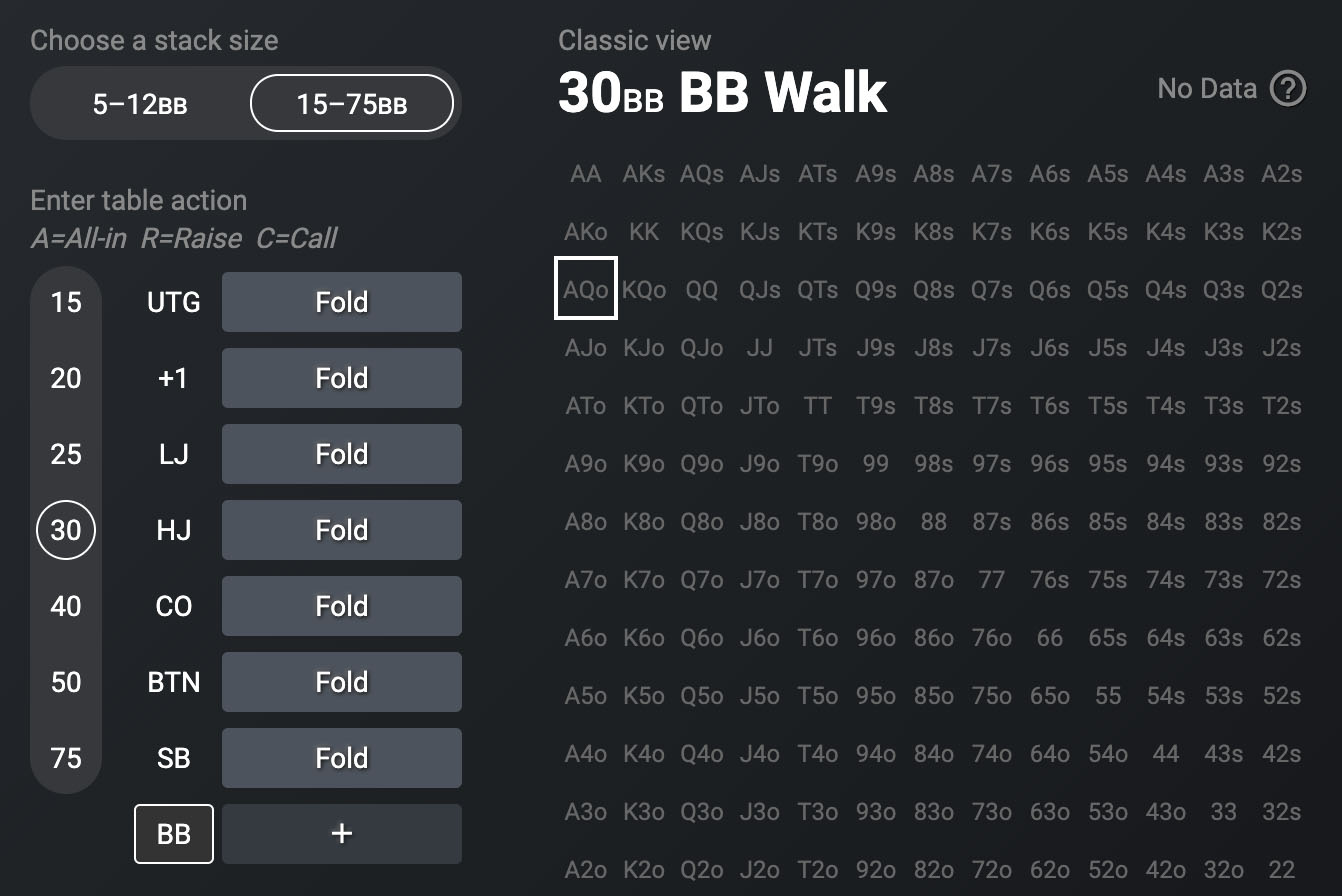The height and width of the screenshot is (896, 1342).
Task: Change the UTG action Fold button
Action: pyautogui.click(x=341, y=302)
